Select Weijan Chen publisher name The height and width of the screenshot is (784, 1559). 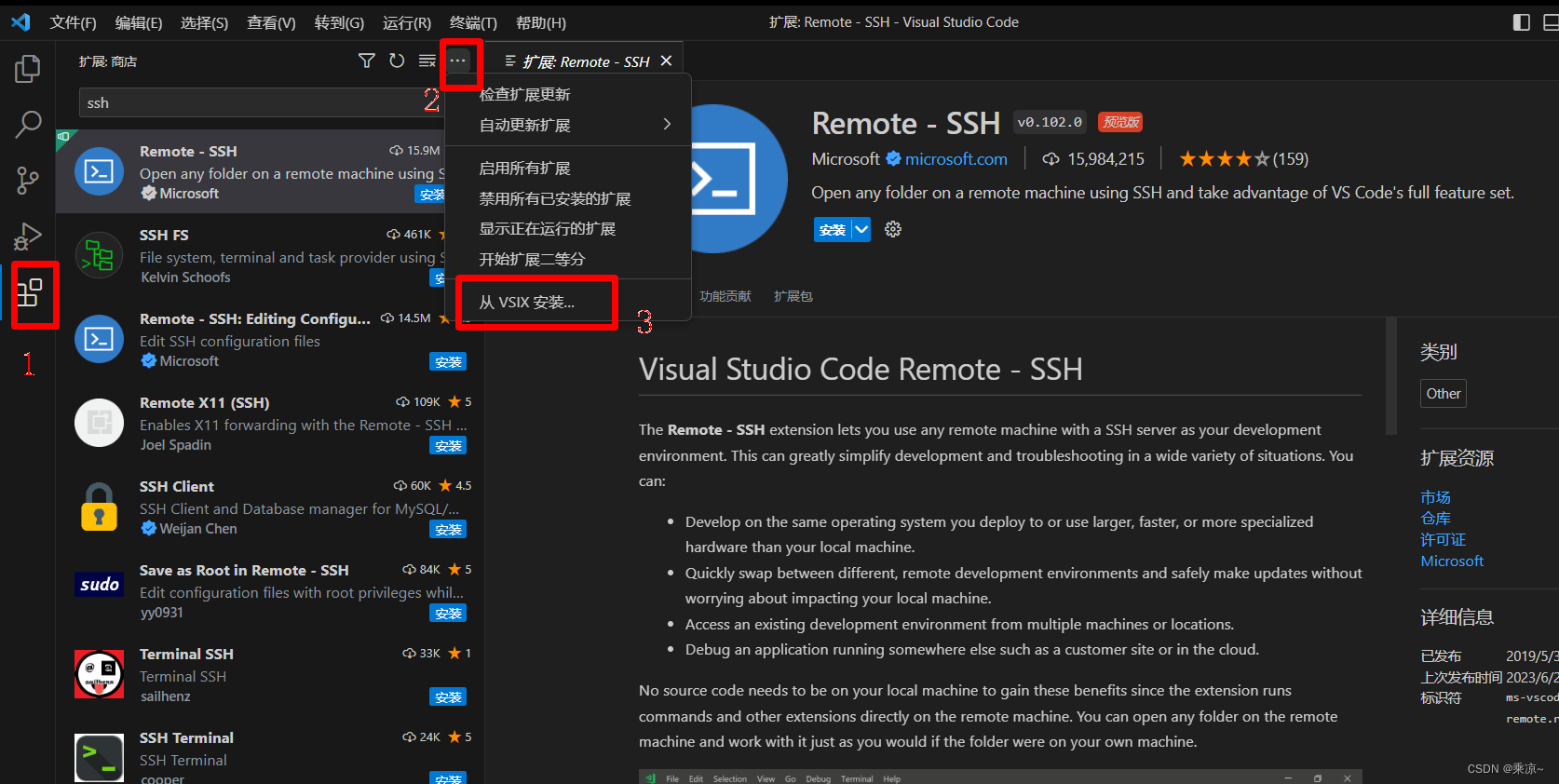(x=198, y=529)
